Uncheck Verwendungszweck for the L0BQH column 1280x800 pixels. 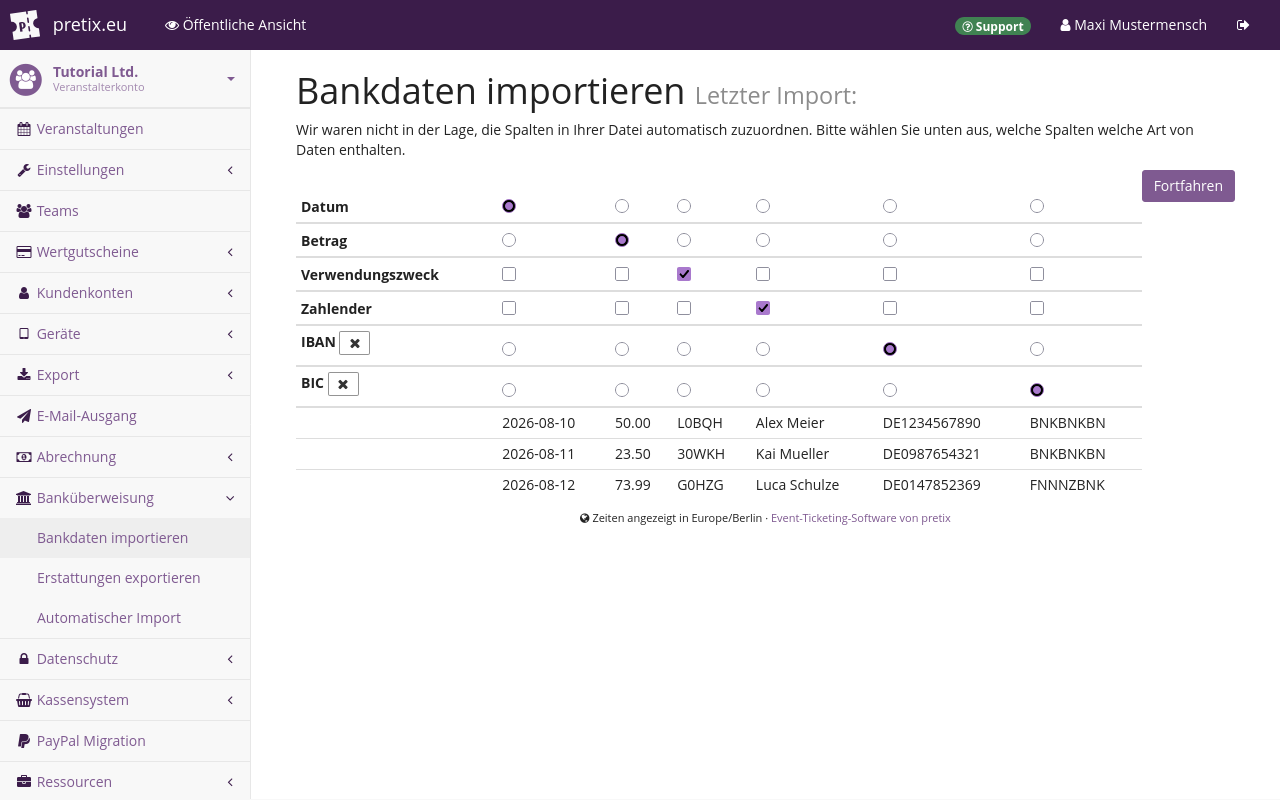coord(684,274)
